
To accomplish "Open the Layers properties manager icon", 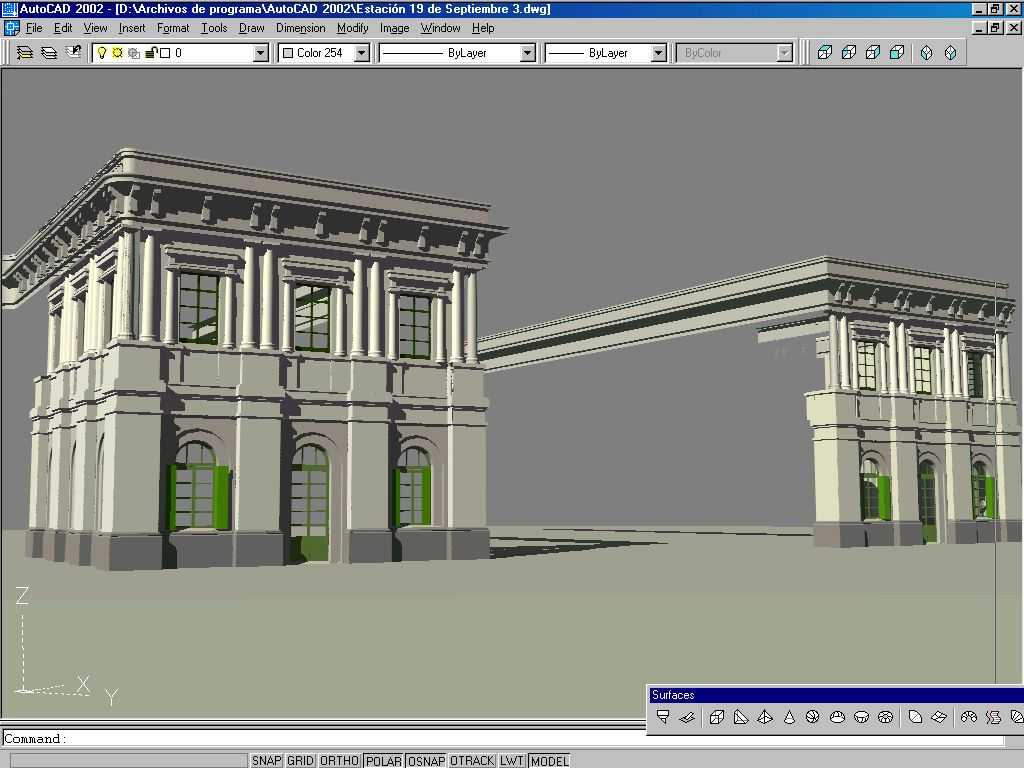I will pyautogui.click(x=49, y=53).
